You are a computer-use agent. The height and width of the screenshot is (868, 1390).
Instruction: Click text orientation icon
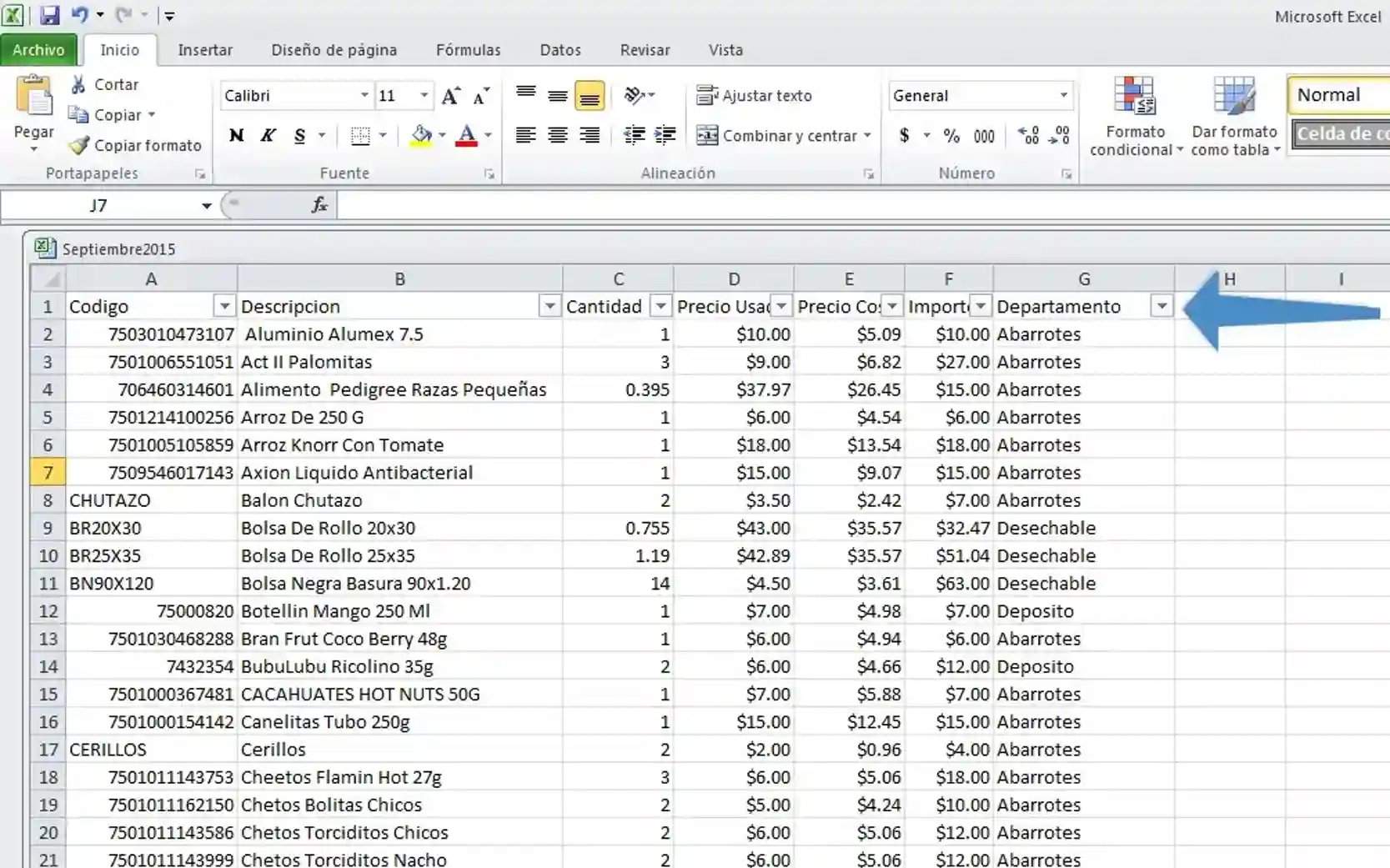[635, 95]
